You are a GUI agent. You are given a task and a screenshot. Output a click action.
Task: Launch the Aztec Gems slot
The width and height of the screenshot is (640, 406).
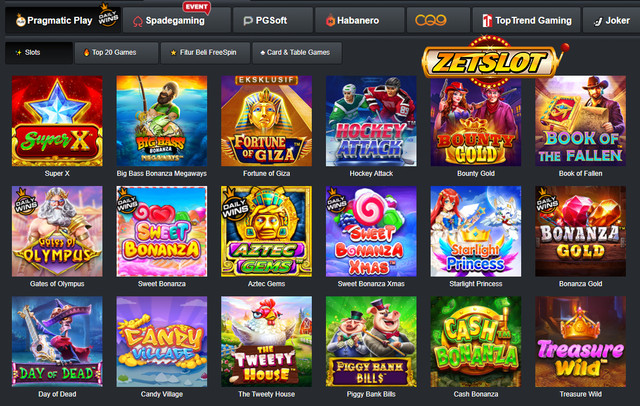(x=267, y=231)
